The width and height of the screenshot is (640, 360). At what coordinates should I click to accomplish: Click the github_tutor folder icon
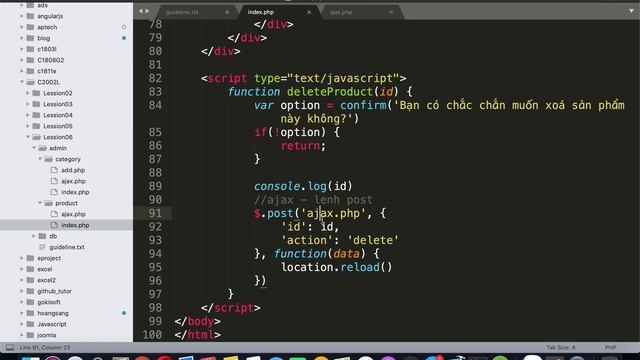tap(30, 291)
